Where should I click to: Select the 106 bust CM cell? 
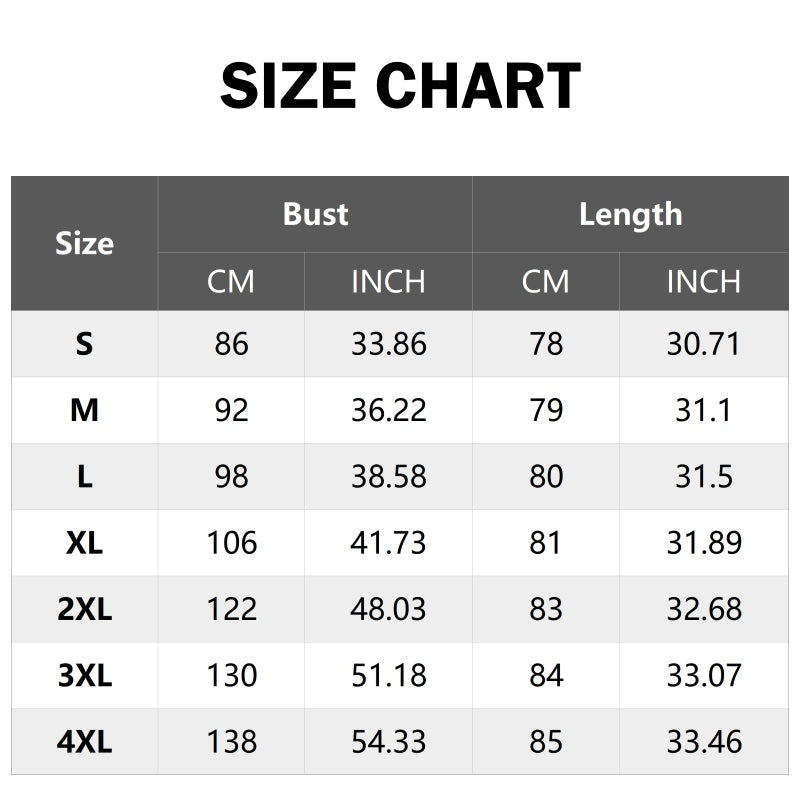[x=231, y=543]
